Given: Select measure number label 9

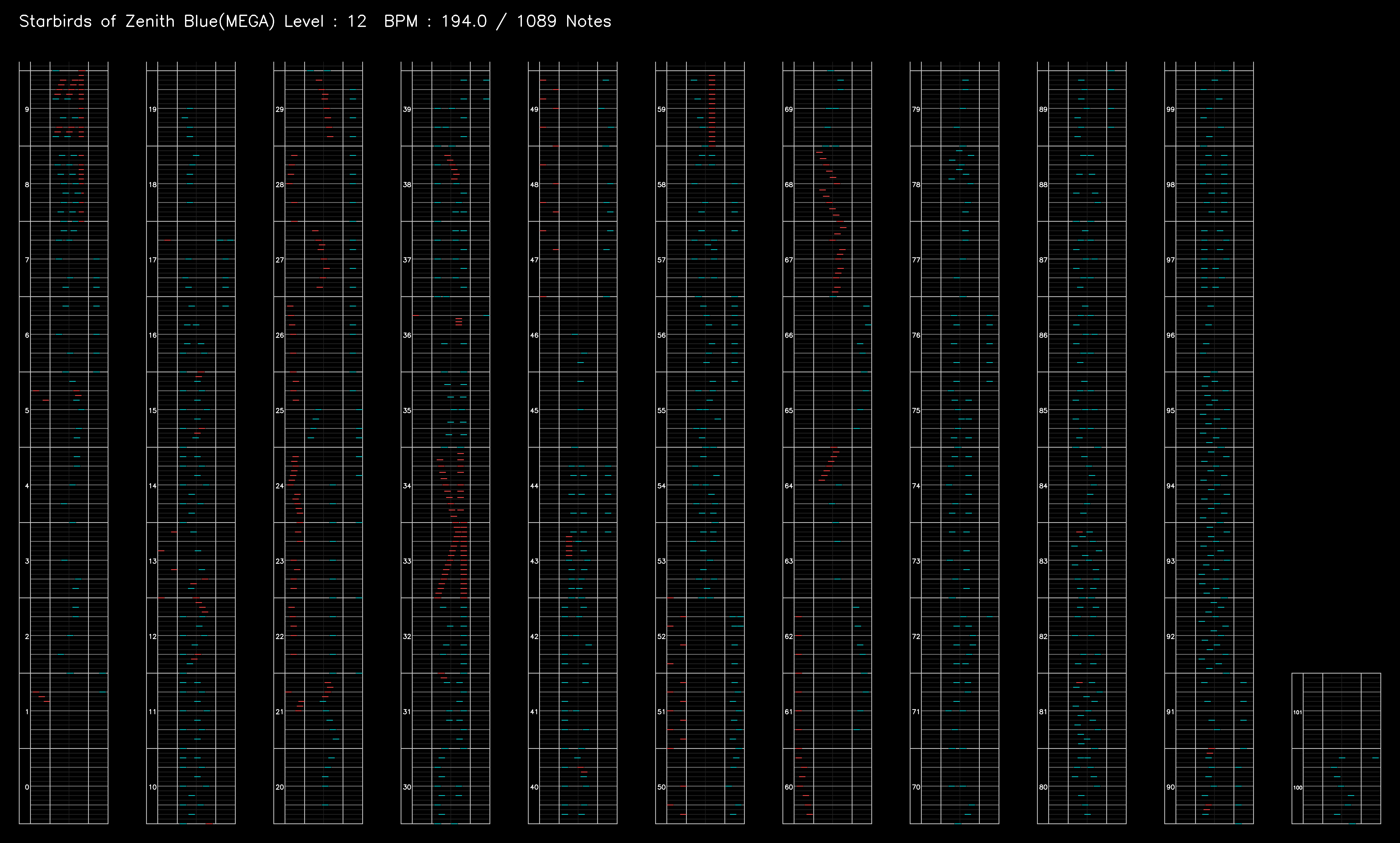Looking at the screenshot, I should pos(27,110).
